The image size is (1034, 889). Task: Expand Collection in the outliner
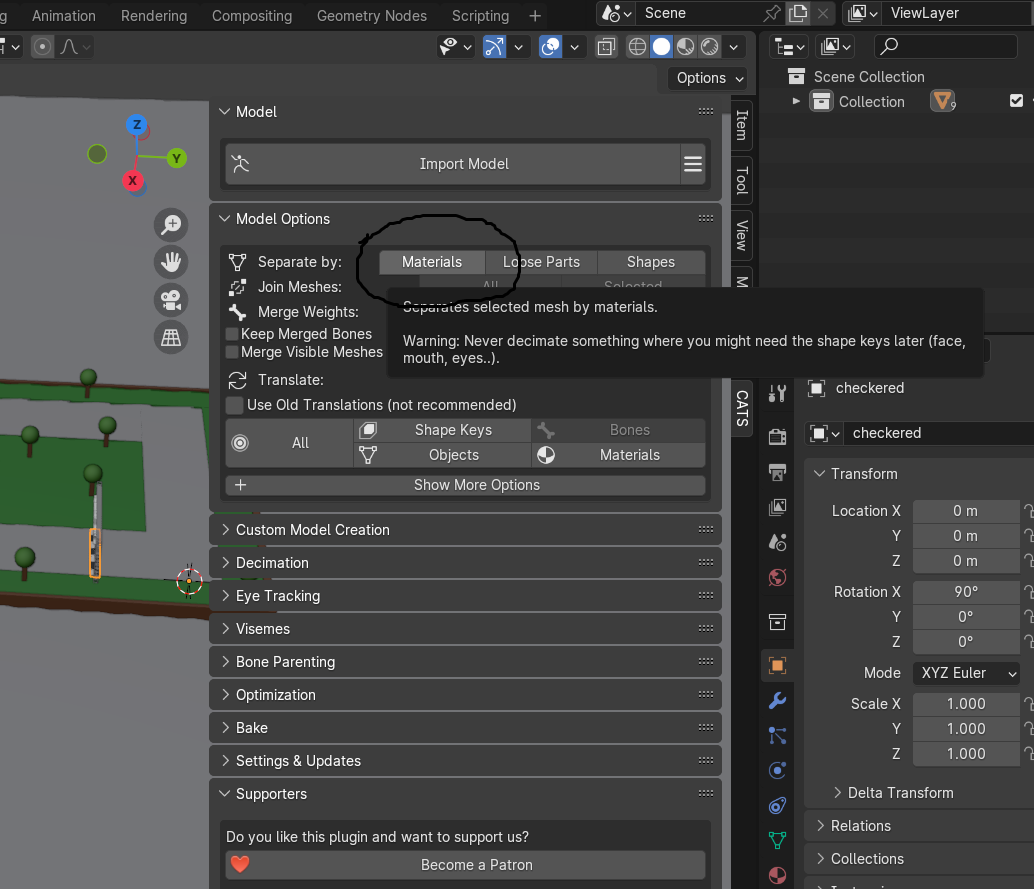796,101
